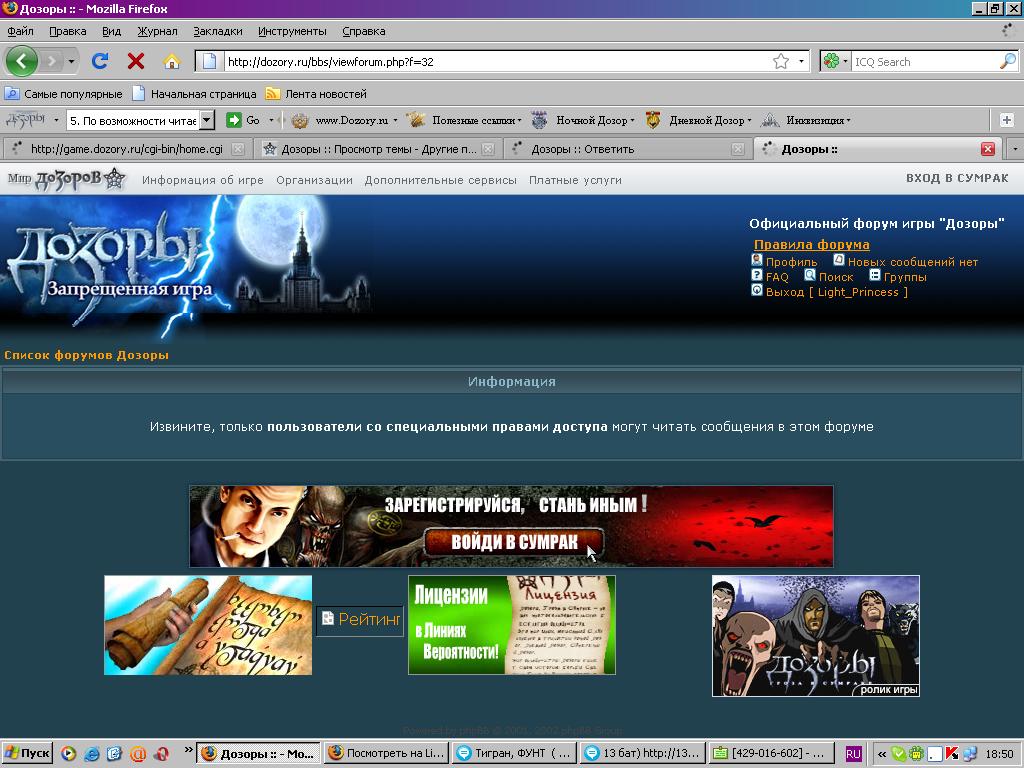The width and height of the screenshot is (1024, 768).
Task: Open the 'Лицензии в Линиях Вероятности' banner
Action: pyautogui.click(x=511, y=625)
